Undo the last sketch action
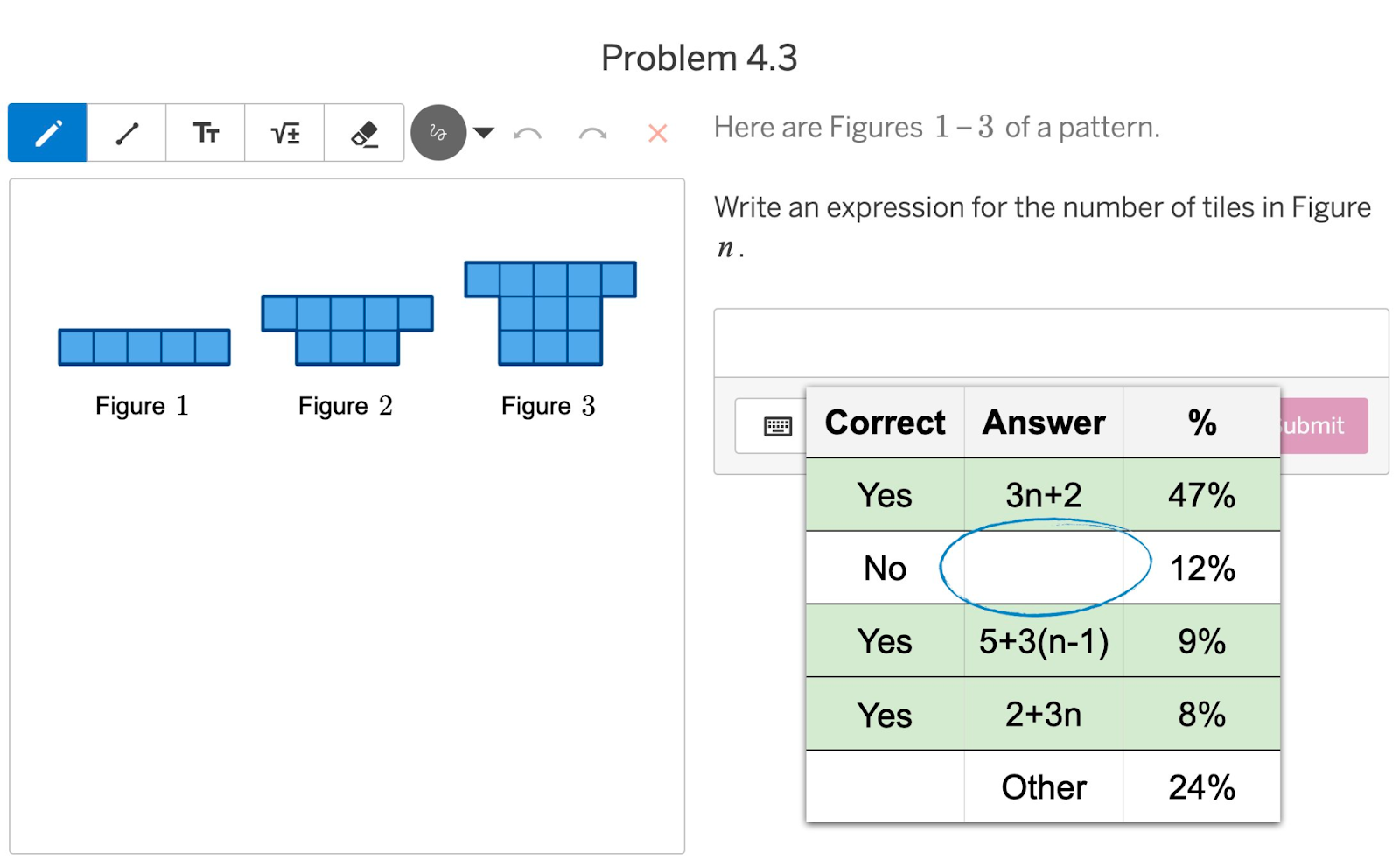The width and height of the screenshot is (1400, 866). tap(528, 134)
